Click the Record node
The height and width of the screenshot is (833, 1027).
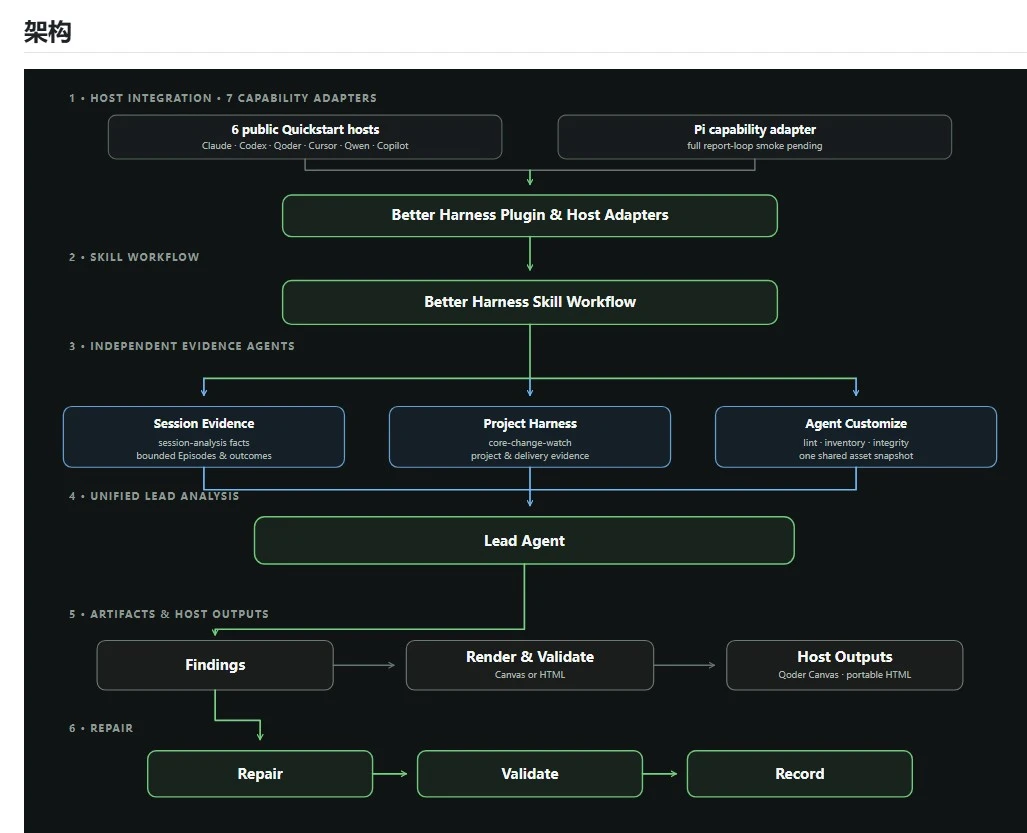point(800,774)
